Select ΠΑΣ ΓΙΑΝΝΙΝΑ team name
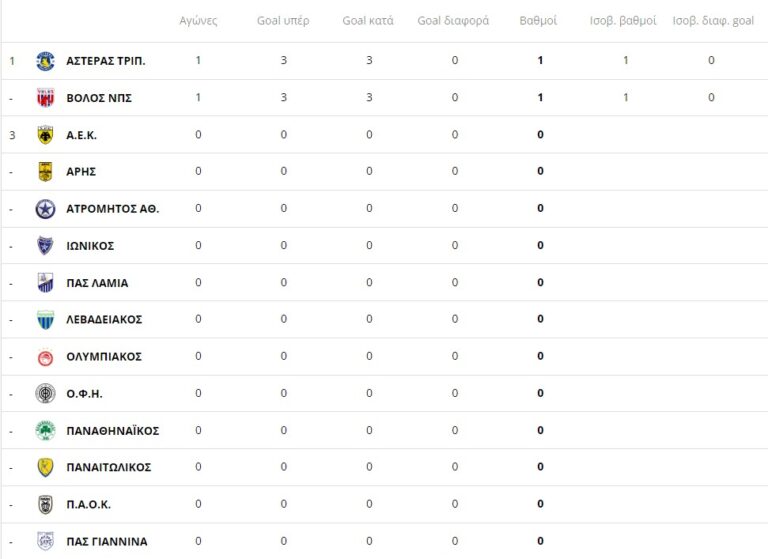The image size is (768, 559). tap(106, 541)
